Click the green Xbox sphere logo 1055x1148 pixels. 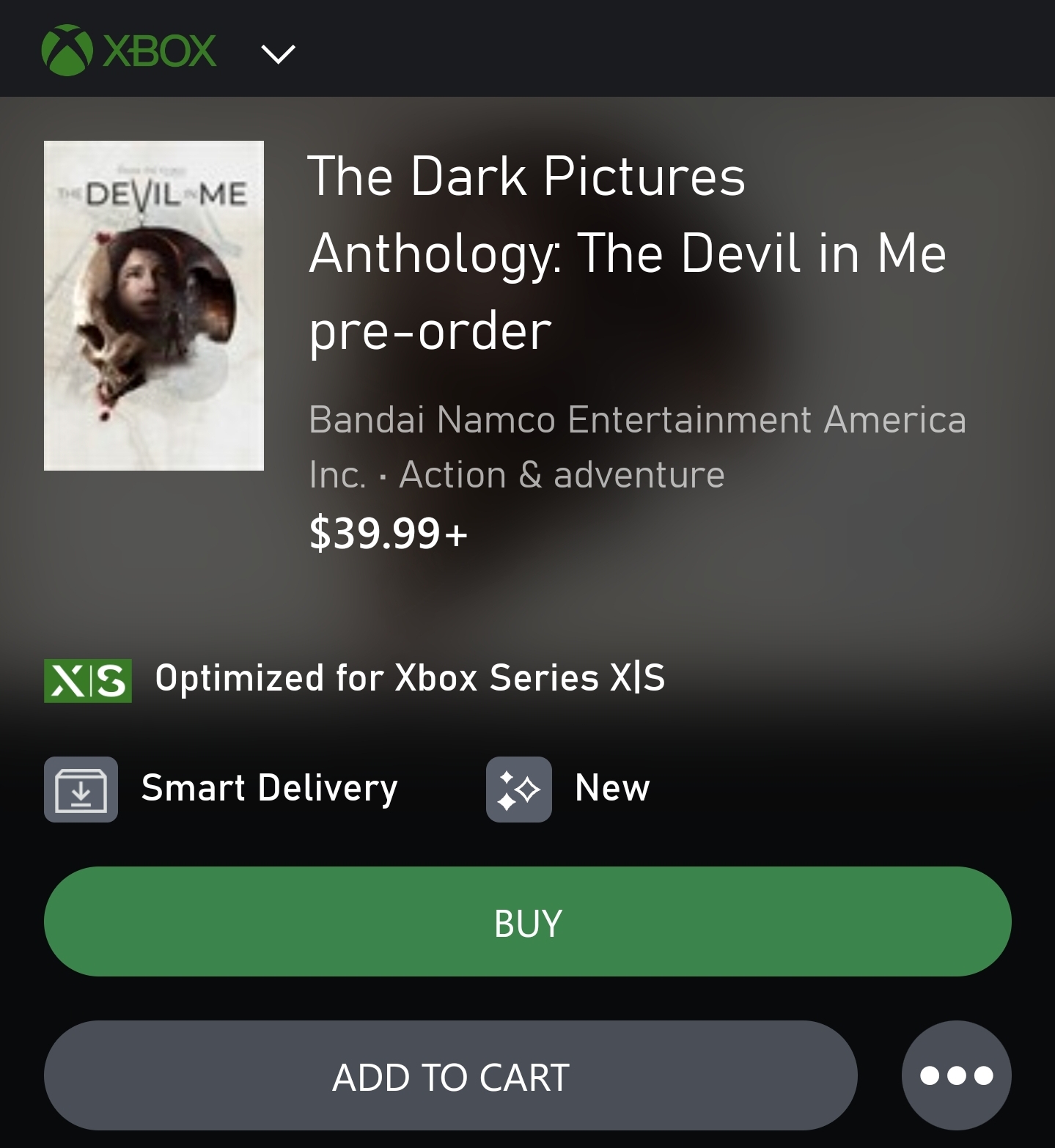[67, 51]
